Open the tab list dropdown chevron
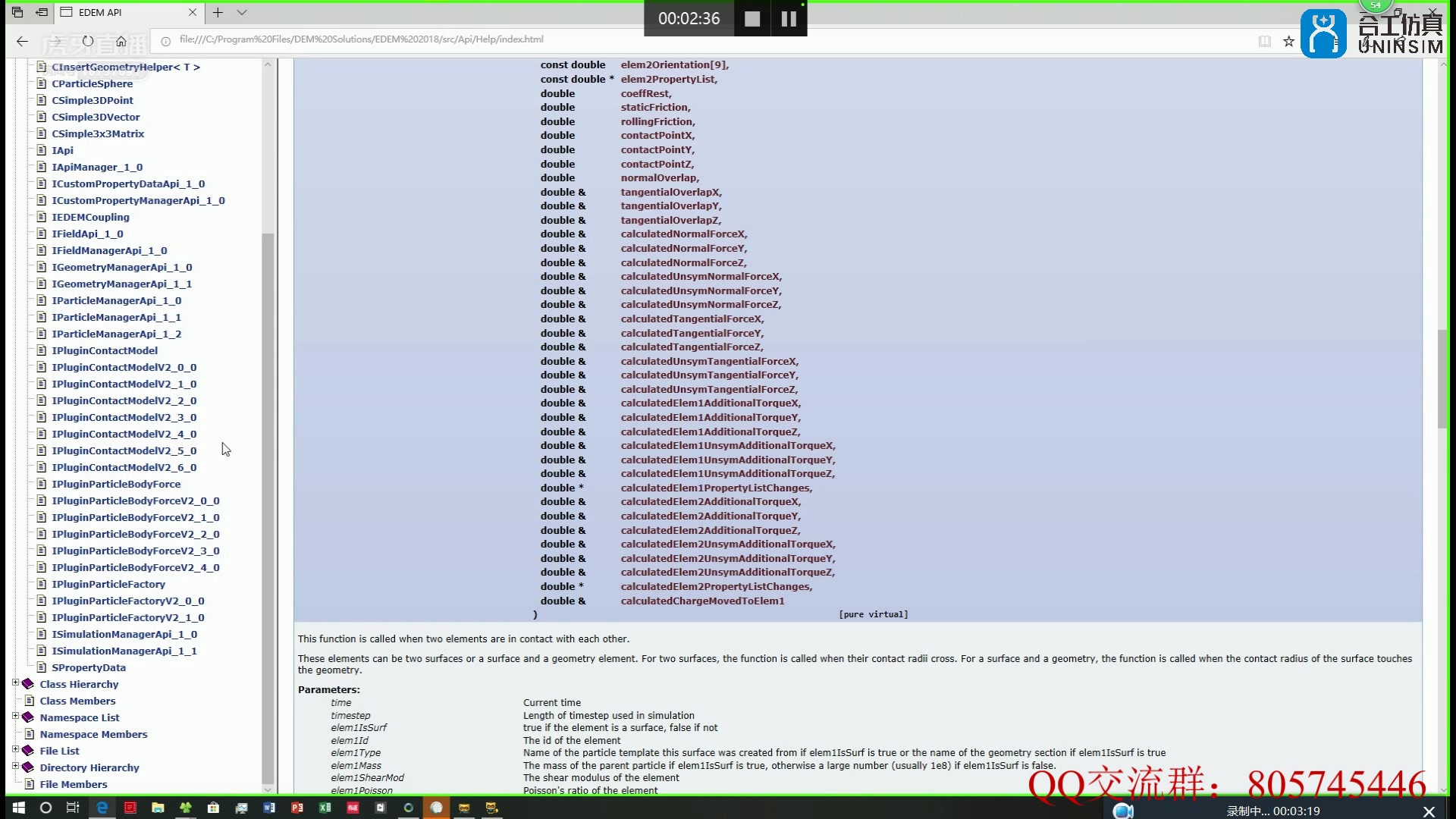The image size is (1456, 819). 242,12
